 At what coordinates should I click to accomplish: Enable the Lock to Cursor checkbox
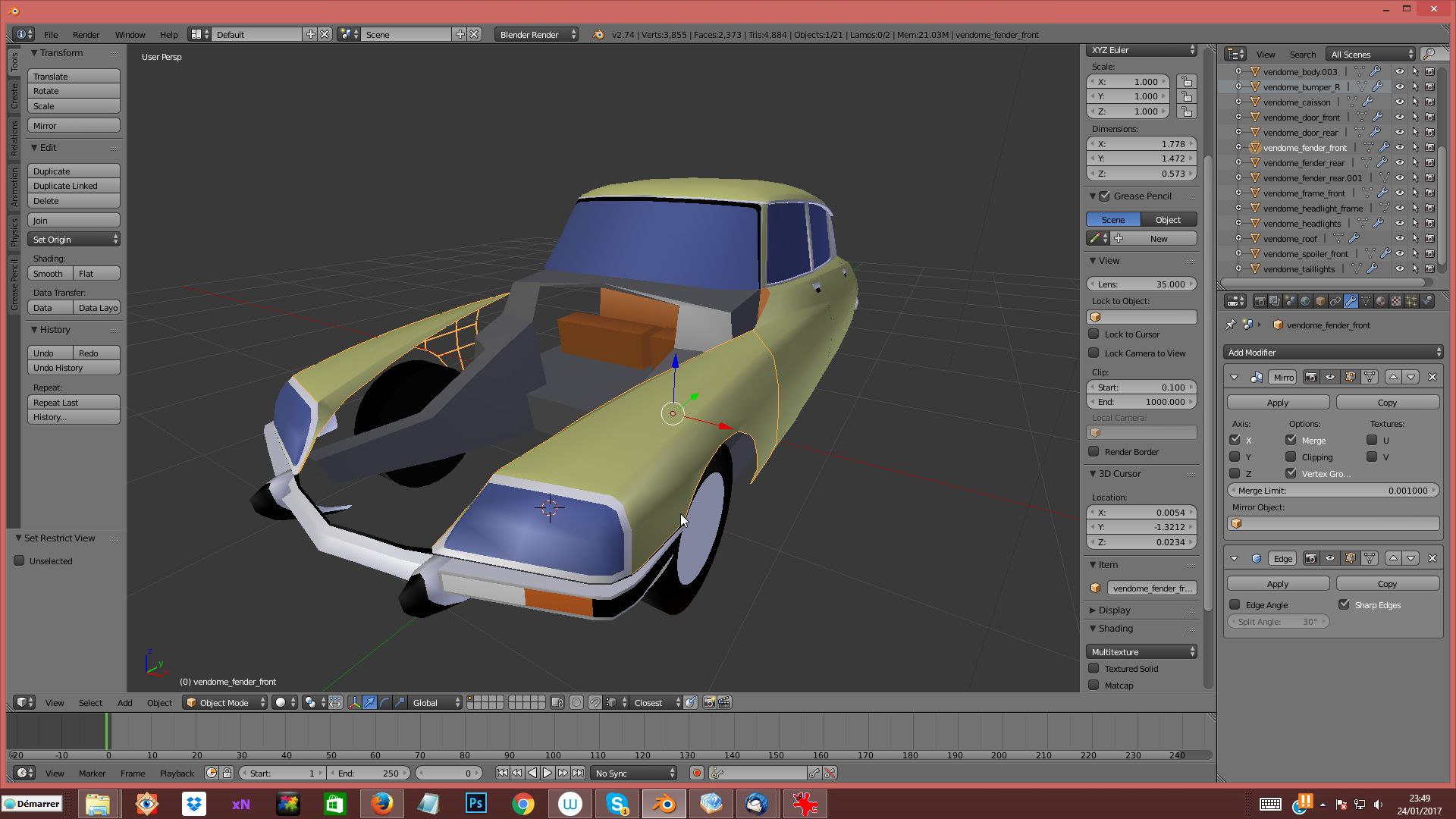[1094, 334]
